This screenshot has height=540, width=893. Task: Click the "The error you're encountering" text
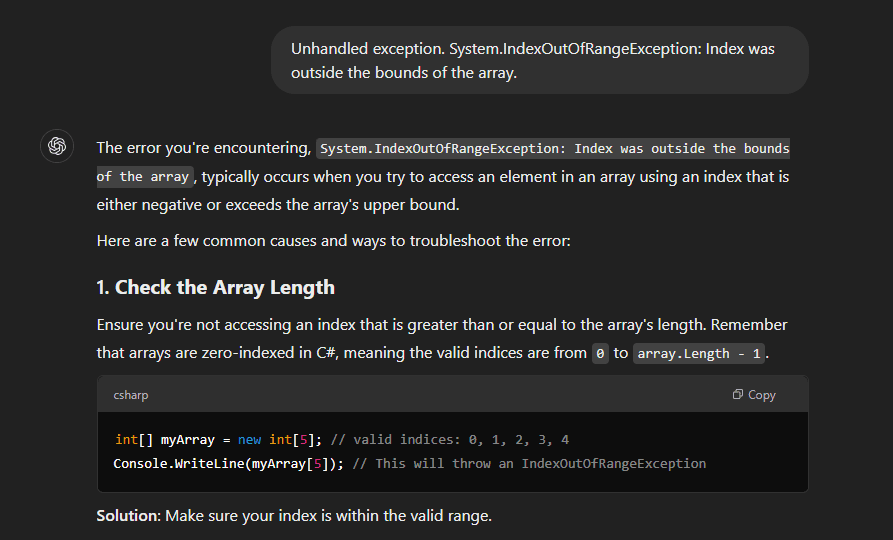(x=203, y=148)
